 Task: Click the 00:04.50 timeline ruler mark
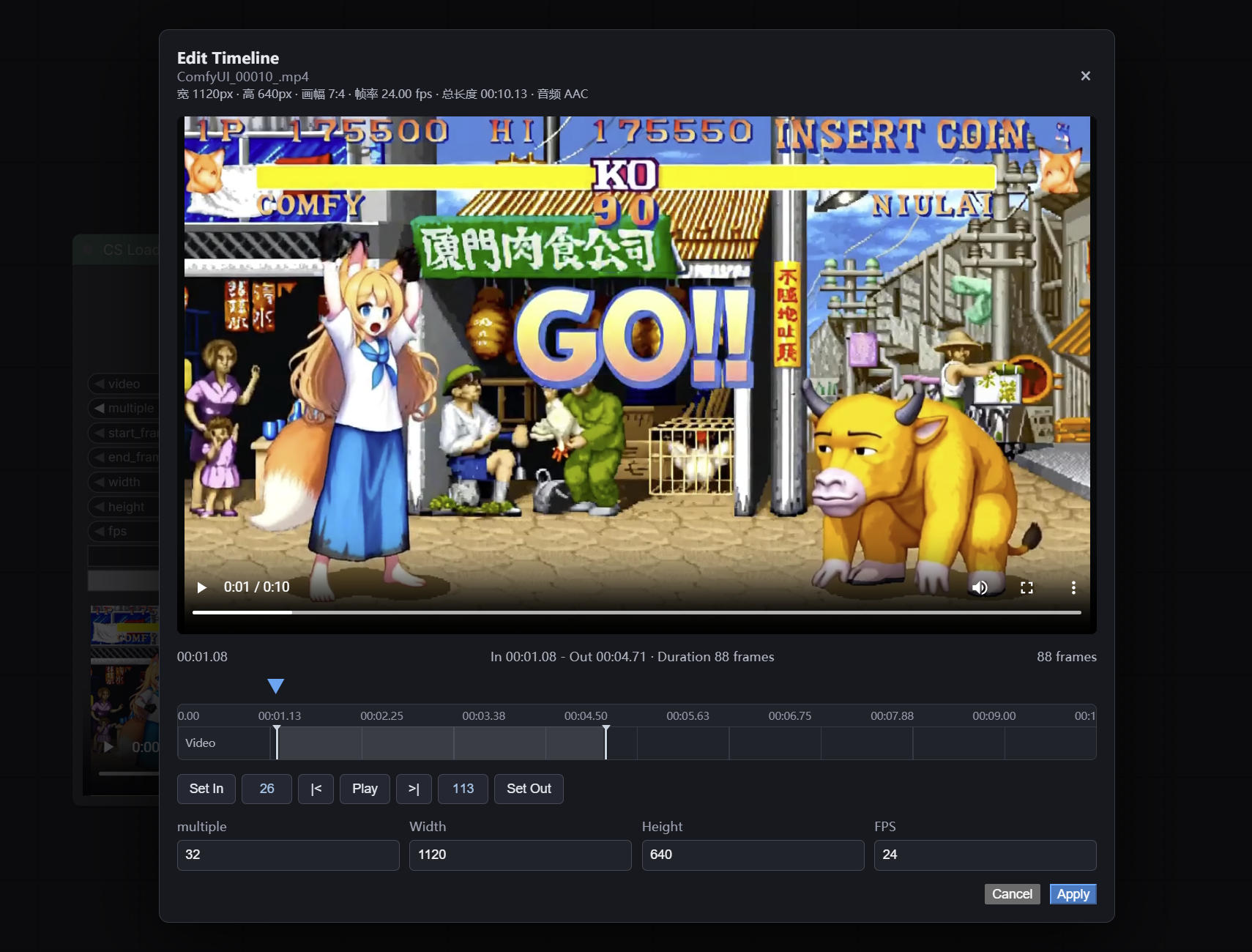pos(586,715)
